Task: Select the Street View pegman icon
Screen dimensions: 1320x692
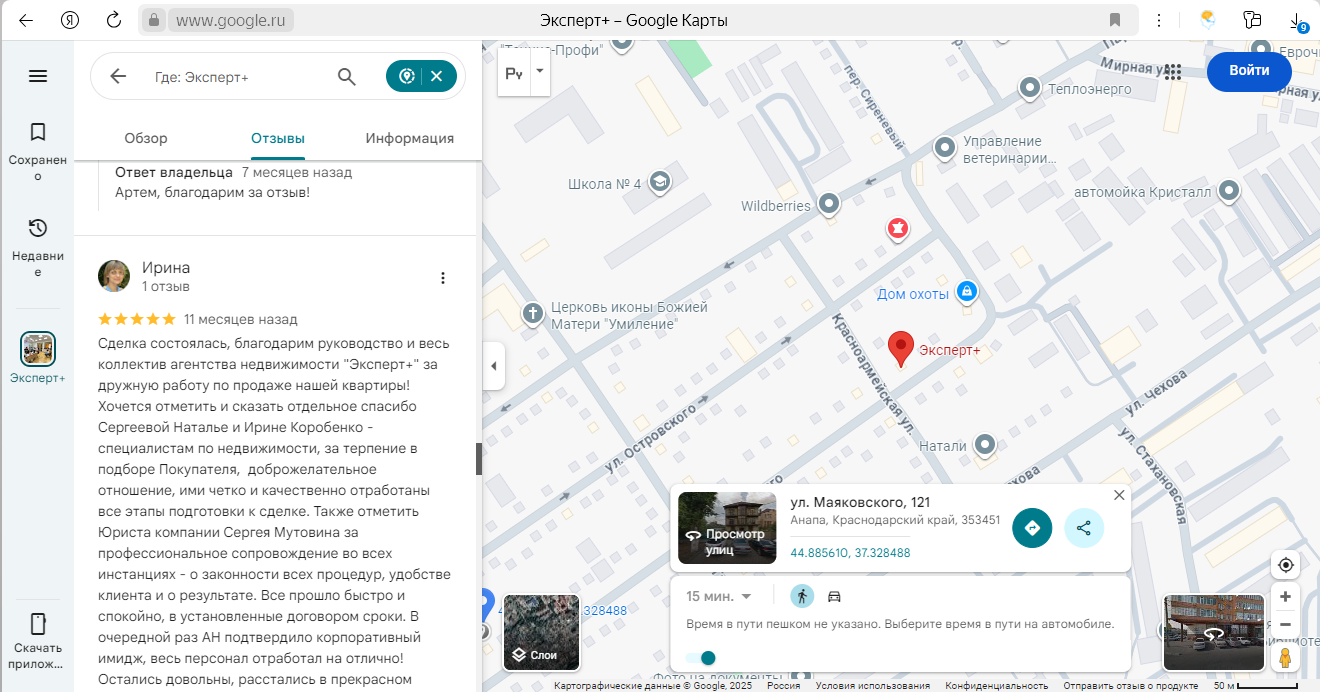Action: (1285, 657)
